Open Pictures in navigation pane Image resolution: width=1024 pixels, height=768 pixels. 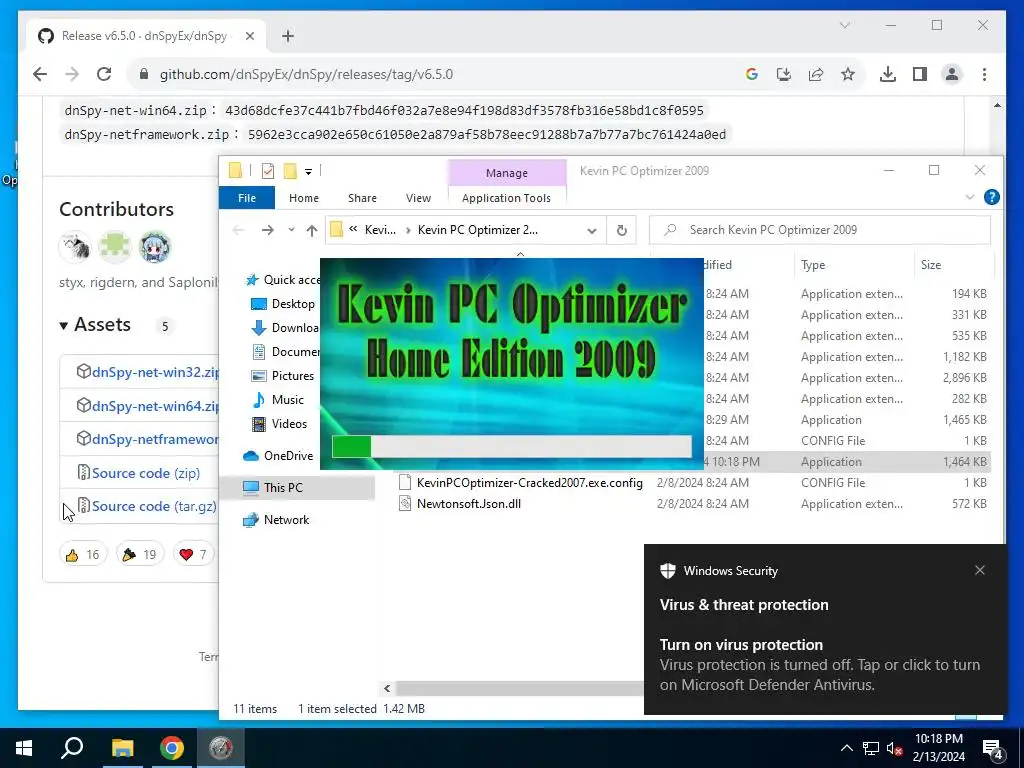tap(292, 376)
